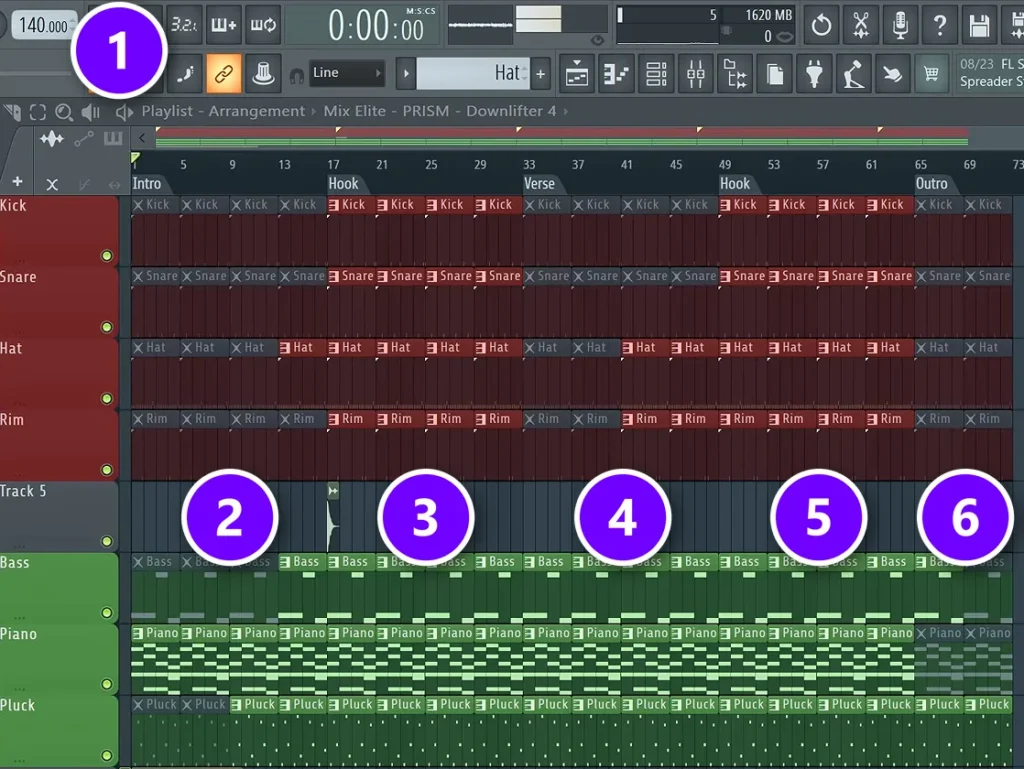Click the pages project picker icon

[775, 74]
